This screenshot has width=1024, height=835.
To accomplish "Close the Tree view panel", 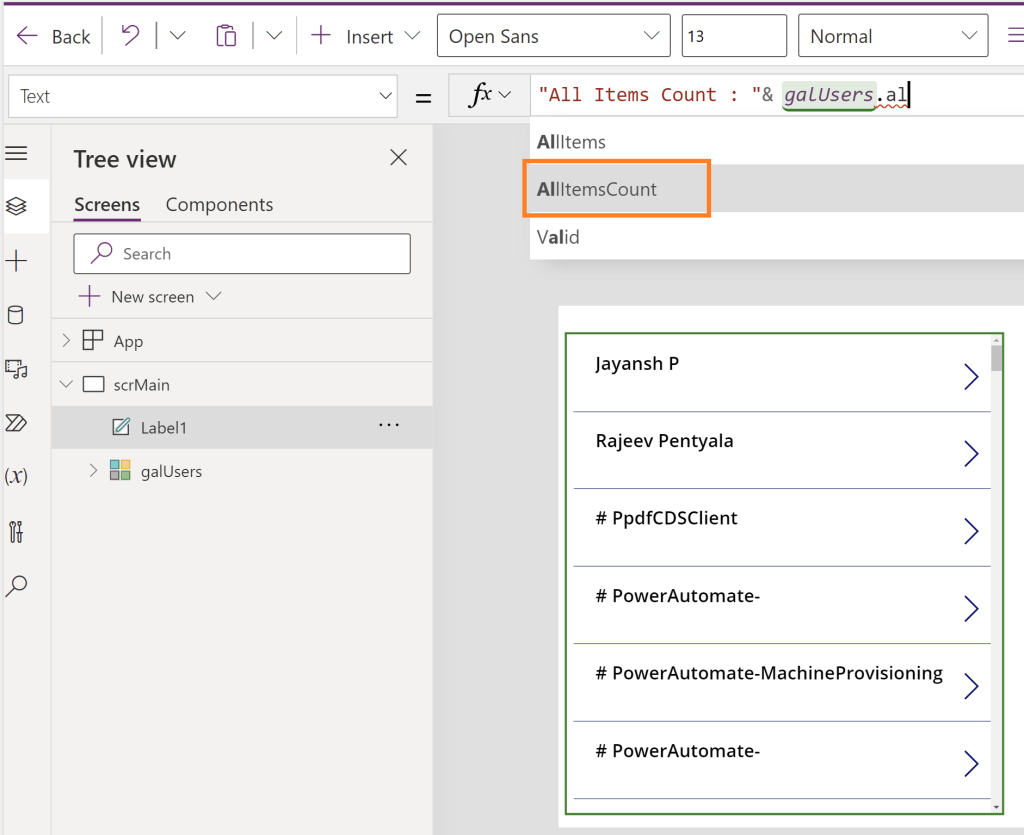I will point(398,157).
